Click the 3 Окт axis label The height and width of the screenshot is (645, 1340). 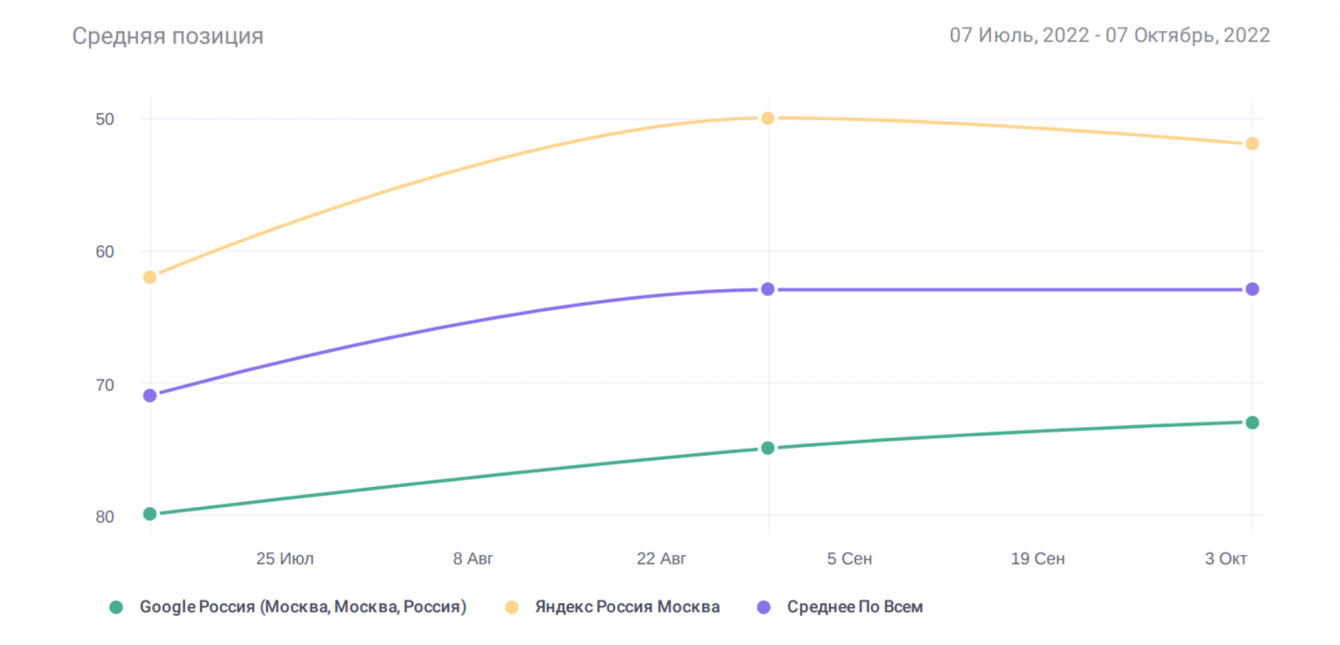point(1226,559)
